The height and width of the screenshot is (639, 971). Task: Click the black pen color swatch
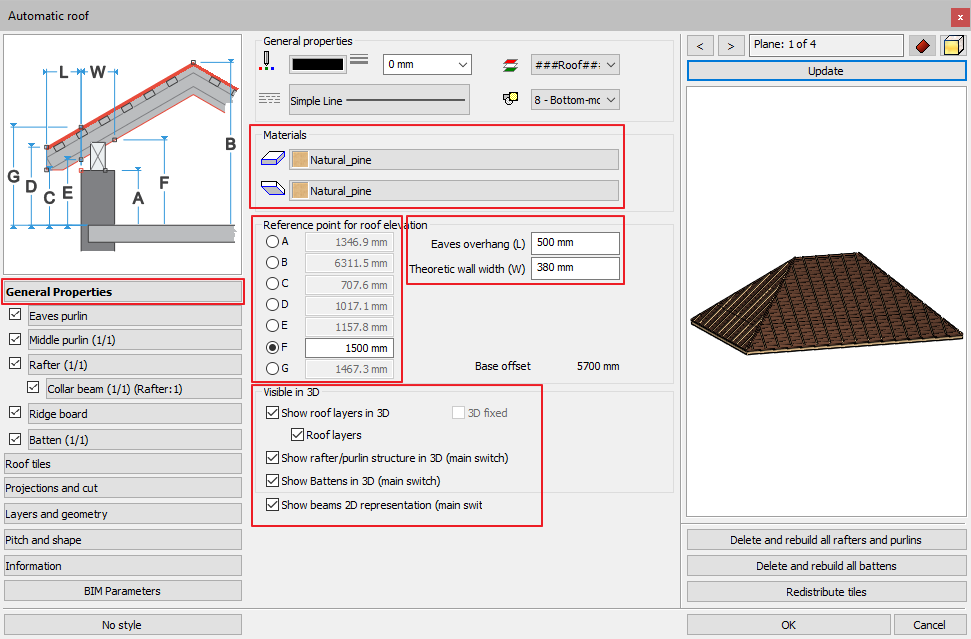point(318,64)
